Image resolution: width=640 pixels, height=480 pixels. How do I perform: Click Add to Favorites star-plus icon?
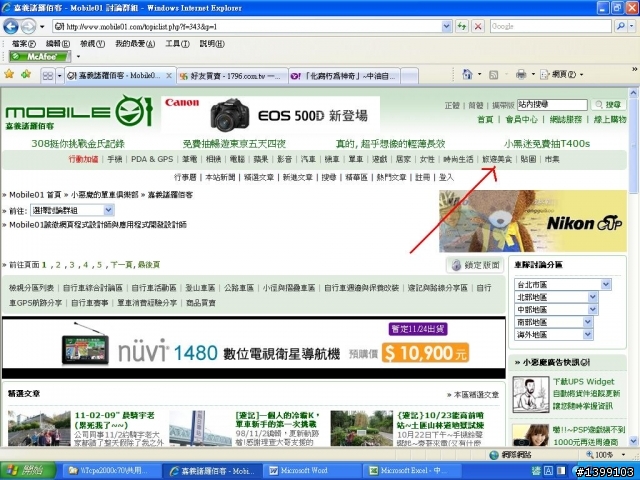[26, 74]
